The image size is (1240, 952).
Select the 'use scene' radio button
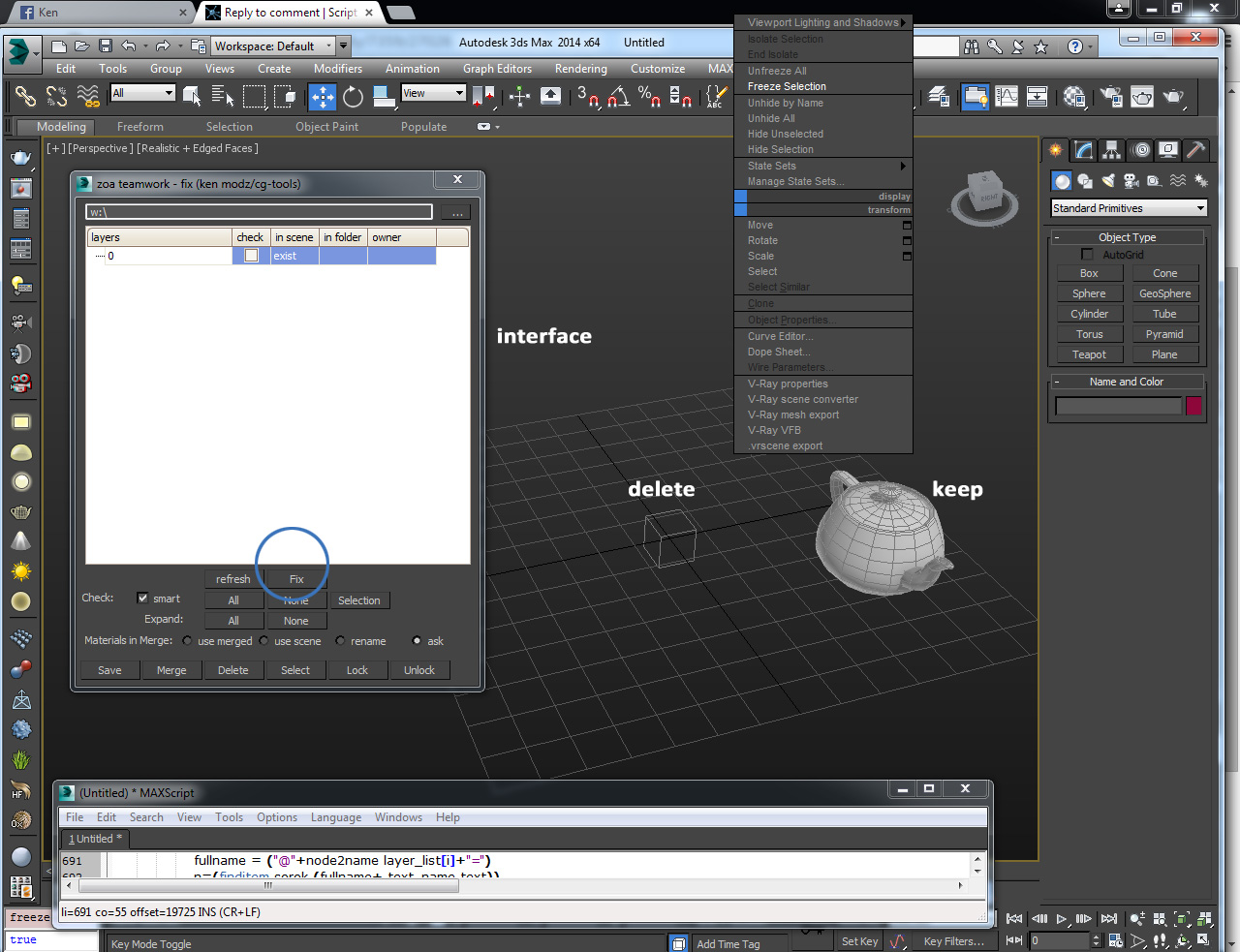pyautogui.click(x=263, y=641)
